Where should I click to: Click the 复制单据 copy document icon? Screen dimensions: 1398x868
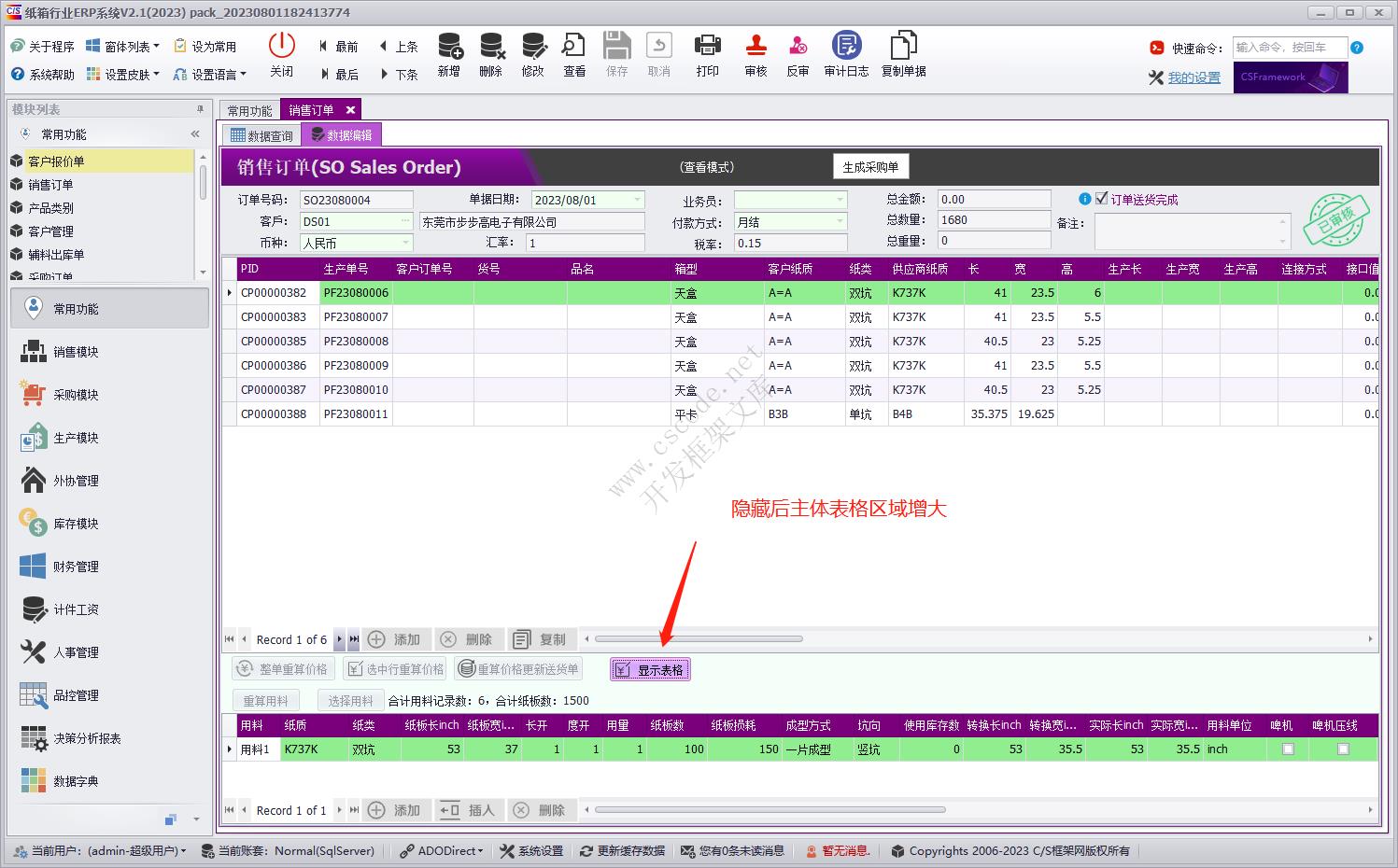903,47
